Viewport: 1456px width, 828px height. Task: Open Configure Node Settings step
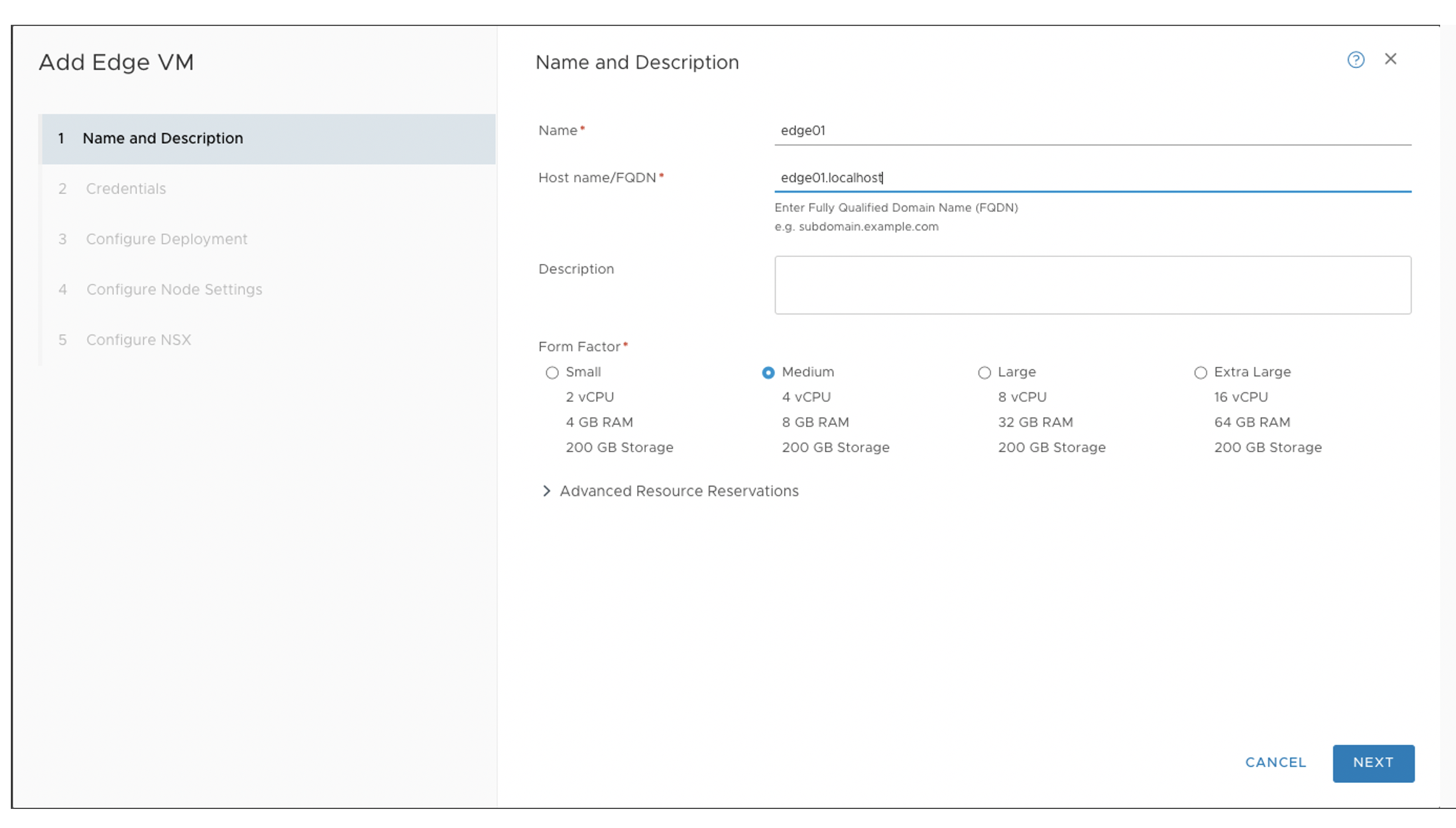pos(174,289)
